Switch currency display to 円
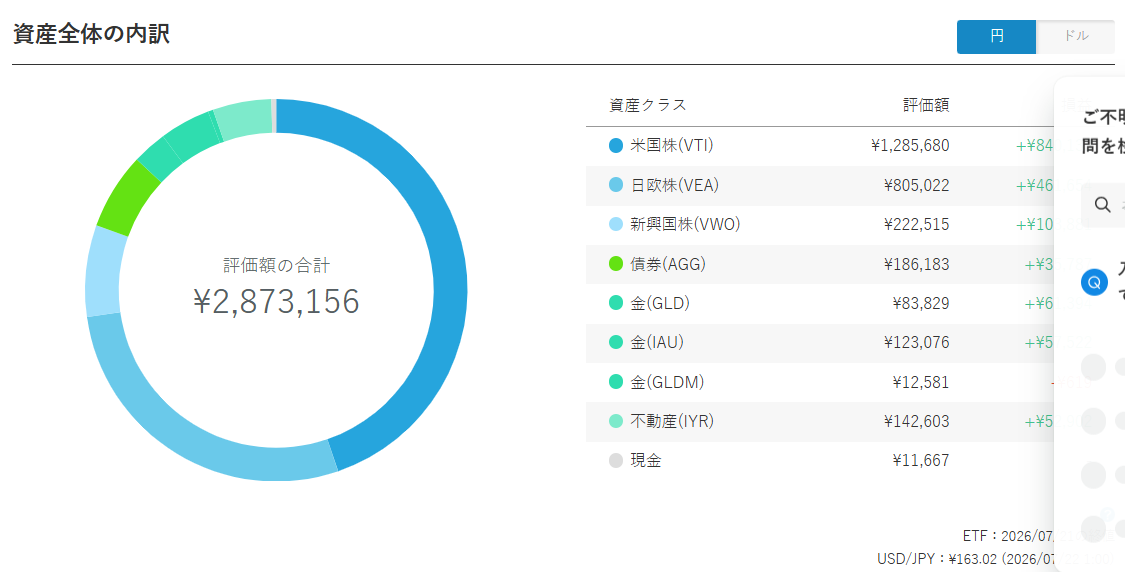Image resolution: width=1125 pixels, height=572 pixels. click(997, 37)
